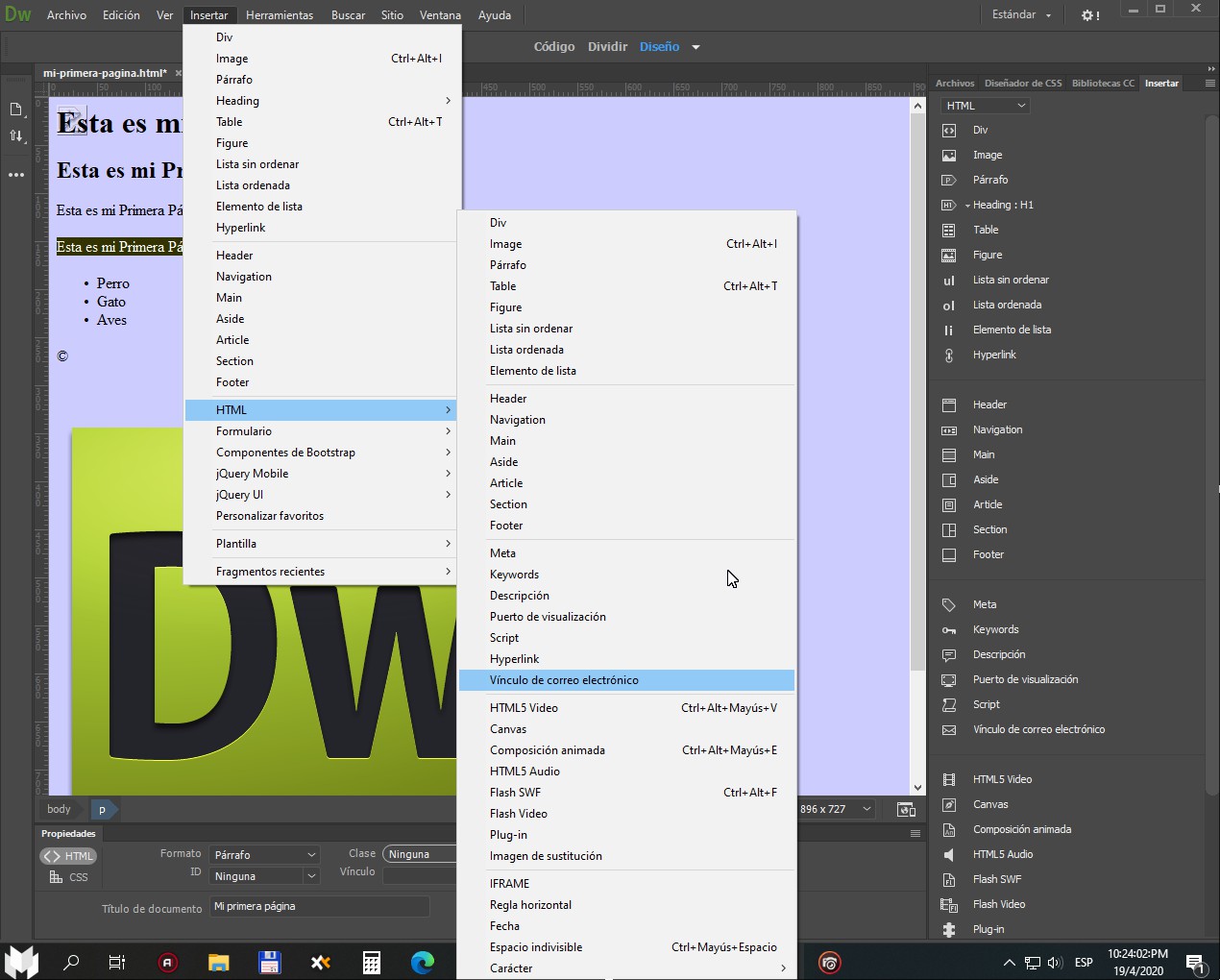
Task: Open the Formulario submenu
Action: (321, 431)
